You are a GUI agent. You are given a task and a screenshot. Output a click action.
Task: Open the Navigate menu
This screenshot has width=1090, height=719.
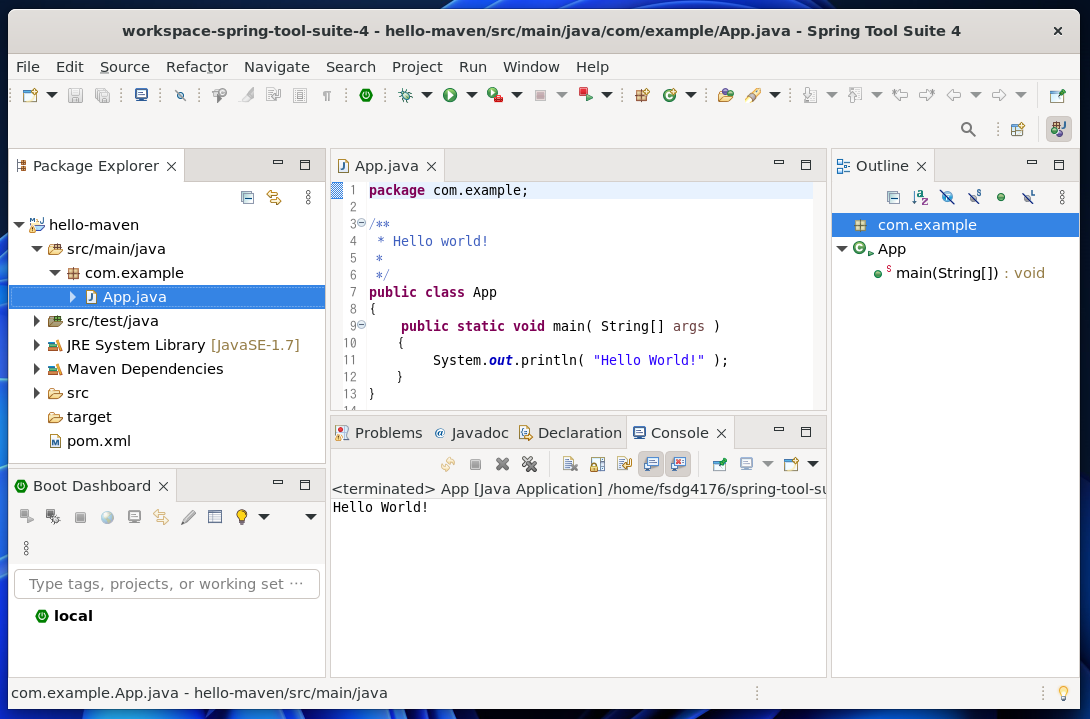click(277, 67)
